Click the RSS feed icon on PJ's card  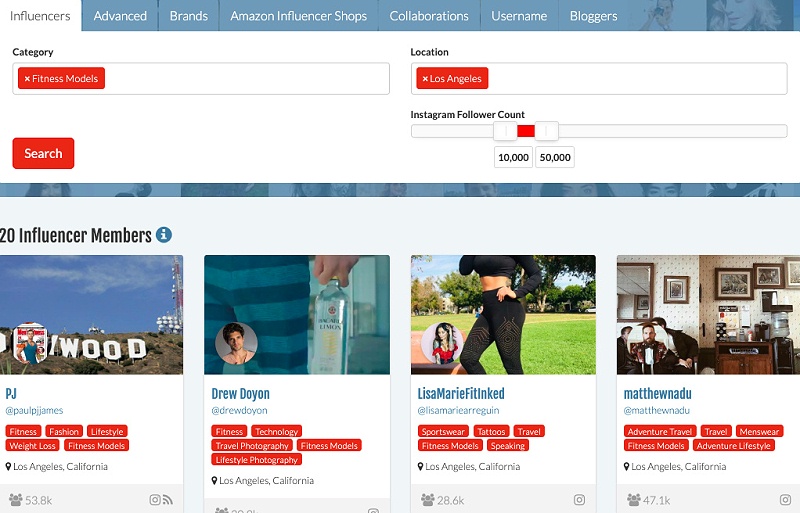coord(167,499)
